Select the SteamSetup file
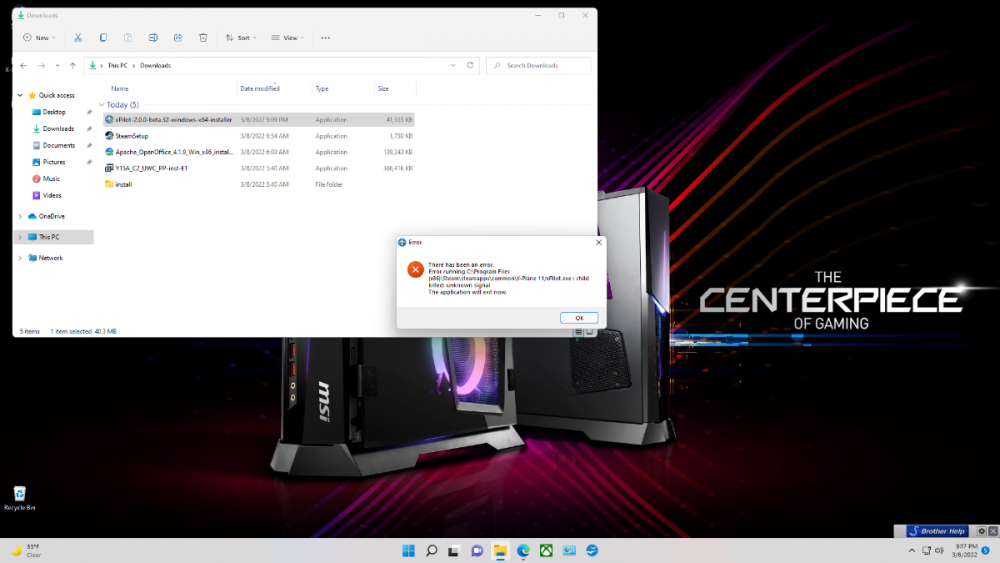The width and height of the screenshot is (1000, 563). 258,136
